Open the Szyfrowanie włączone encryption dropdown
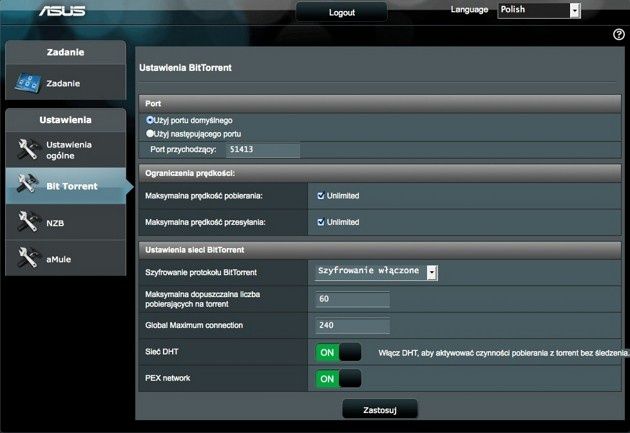Screen dimensions: 630x433 [376, 272]
